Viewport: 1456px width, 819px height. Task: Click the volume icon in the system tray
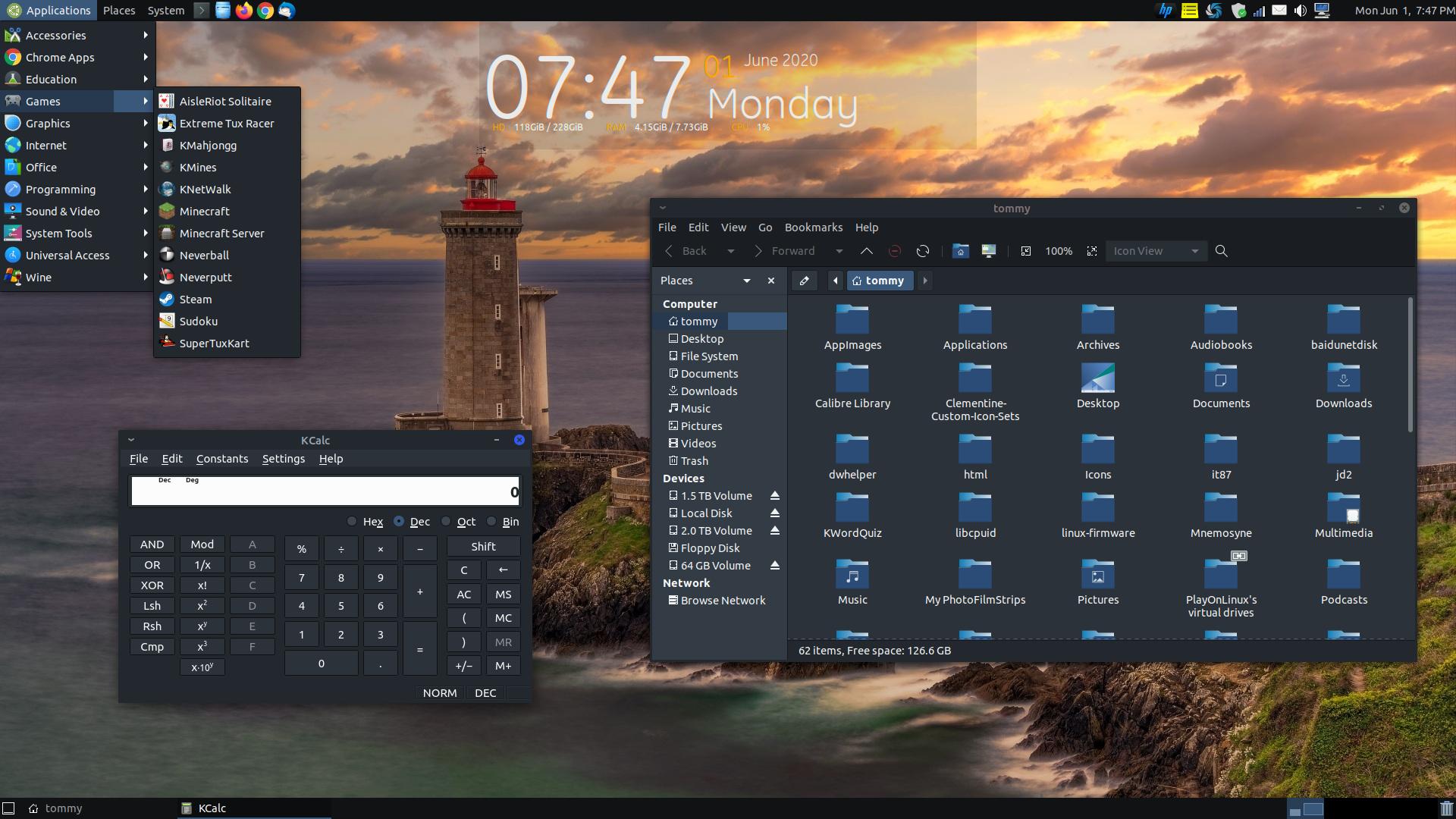pyautogui.click(x=1299, y=10)
